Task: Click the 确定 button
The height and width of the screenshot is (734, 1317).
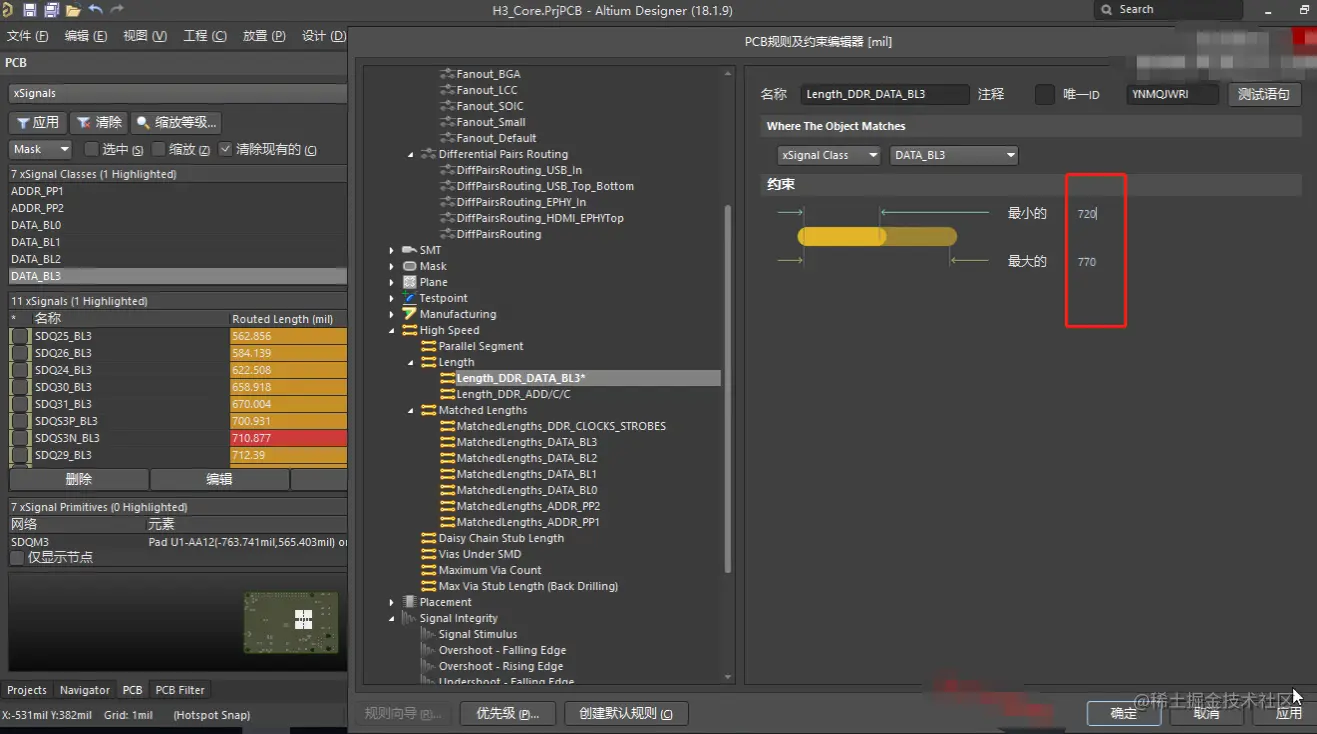Action: 1124,713
